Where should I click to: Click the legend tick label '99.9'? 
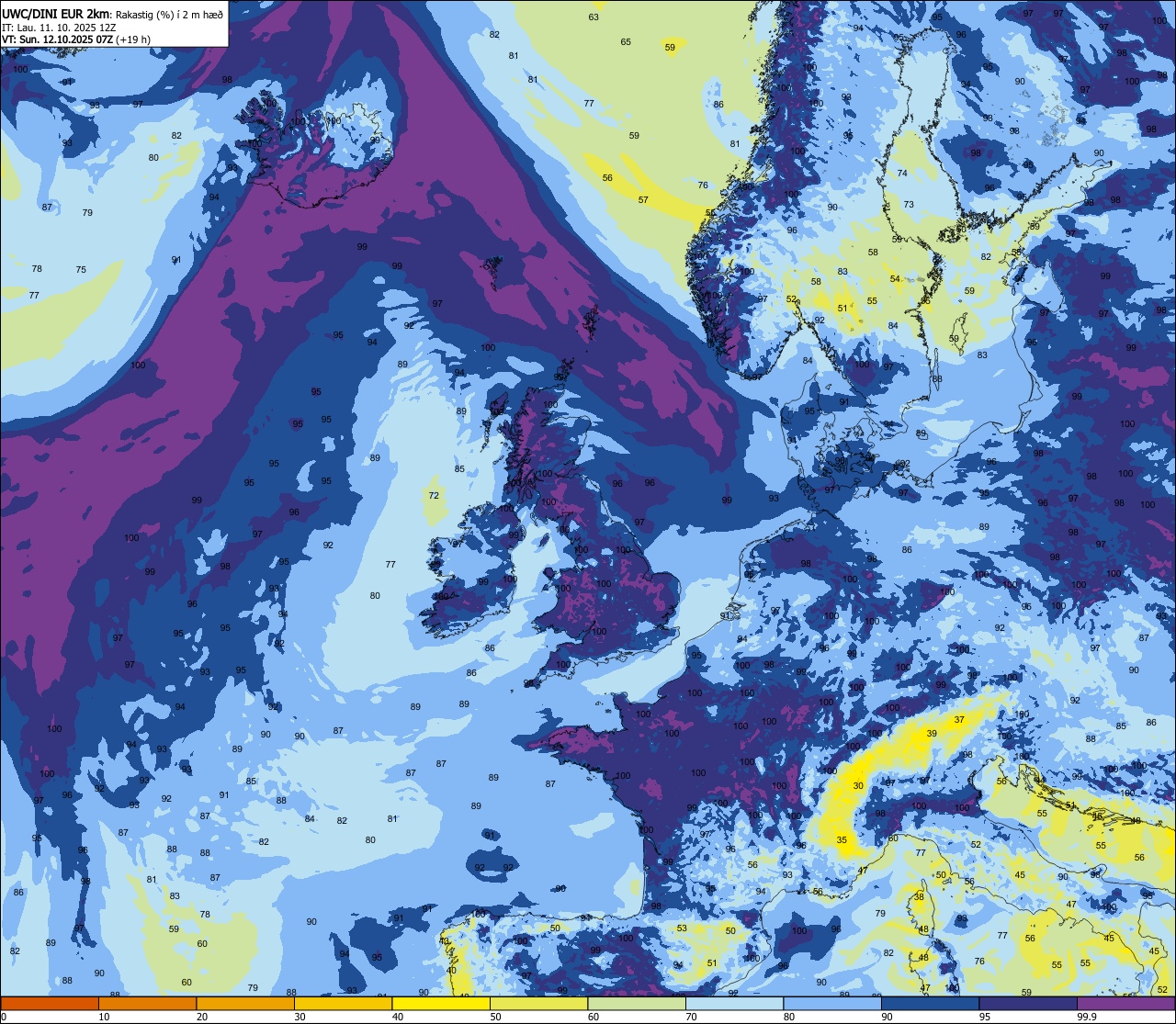pos(1086,1017)
